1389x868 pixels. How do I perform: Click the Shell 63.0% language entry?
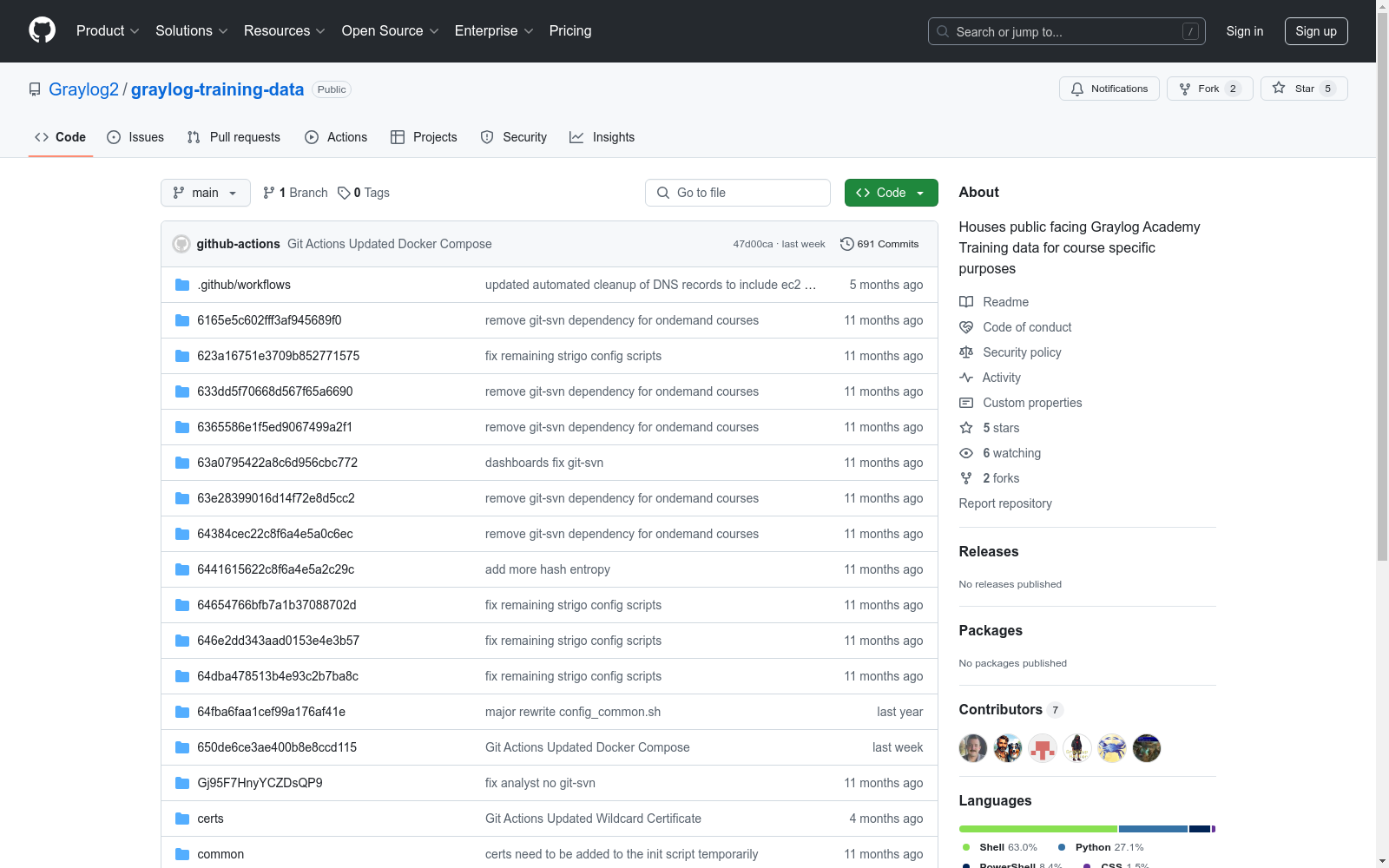click(999, 847)
